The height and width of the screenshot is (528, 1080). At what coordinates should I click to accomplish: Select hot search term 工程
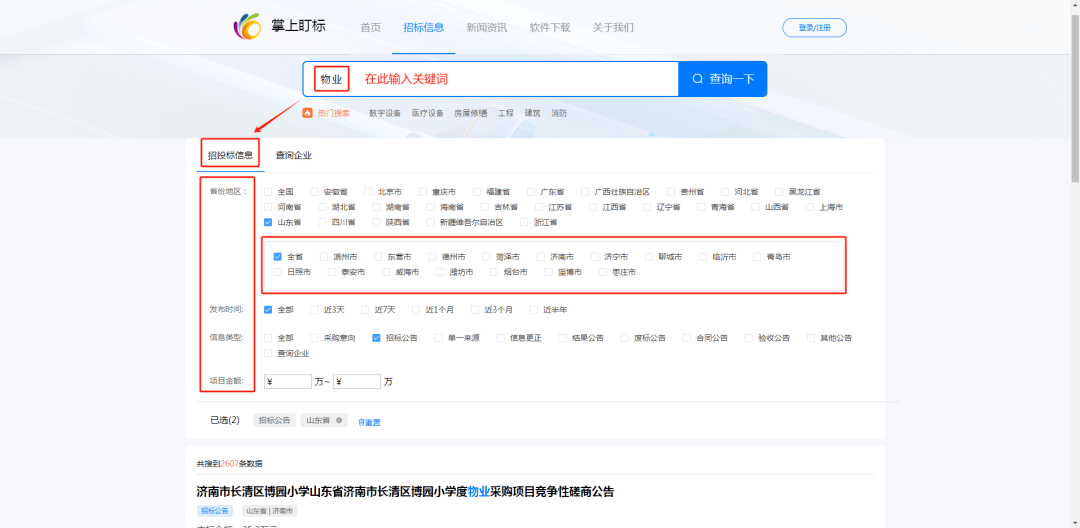click(x=506, y=113)
